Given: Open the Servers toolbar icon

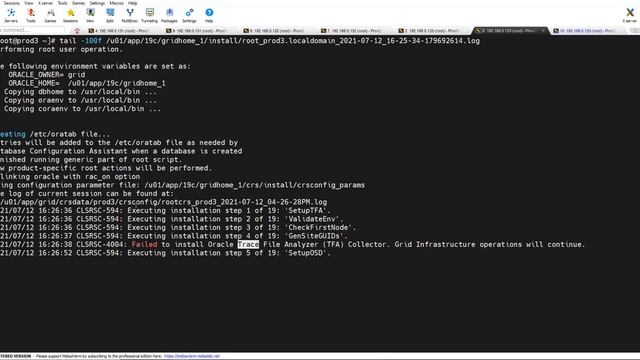Looking at the screenshot, I should click(11, 16).
